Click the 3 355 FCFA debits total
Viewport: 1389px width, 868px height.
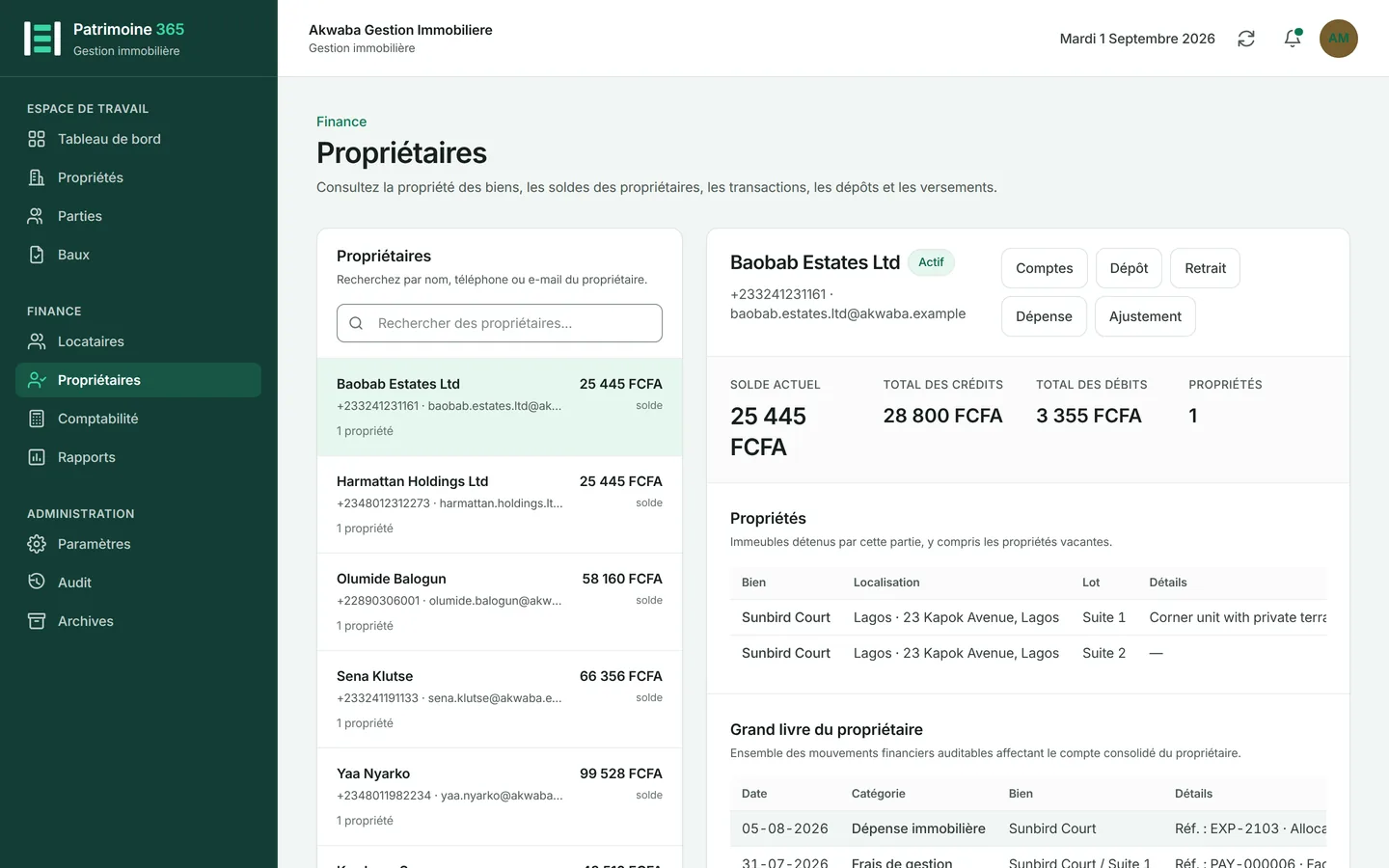click(x=1089, y=416)
